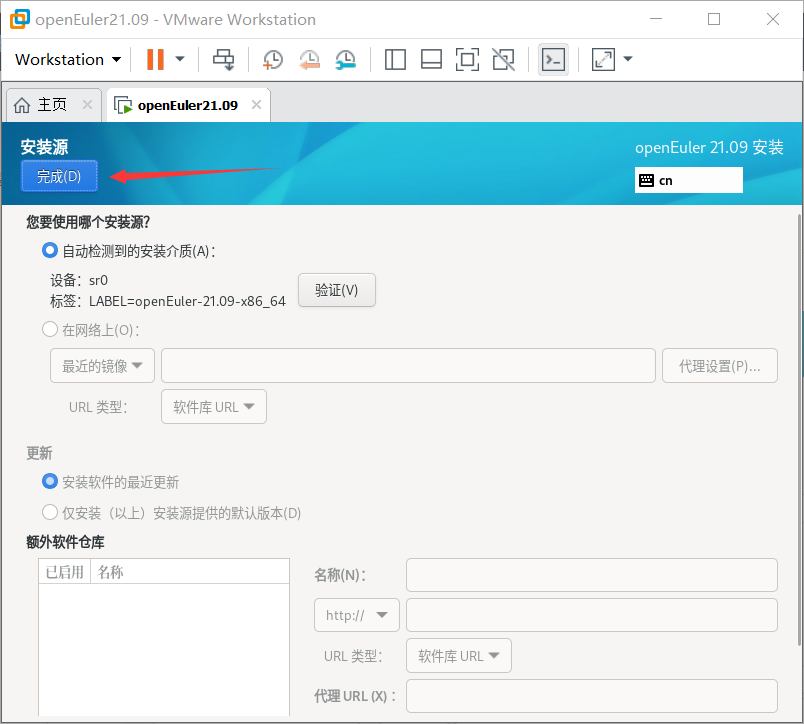Click the 代理 URL (X) input field
The image size is (804, 724).
592,696
